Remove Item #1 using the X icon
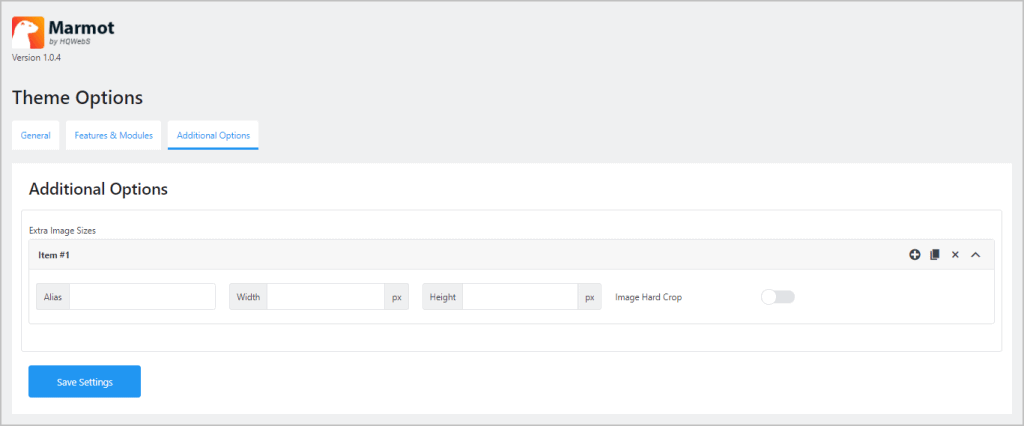Image resolution: width=1024 pixels, height=426 pixels. point(955,255)
